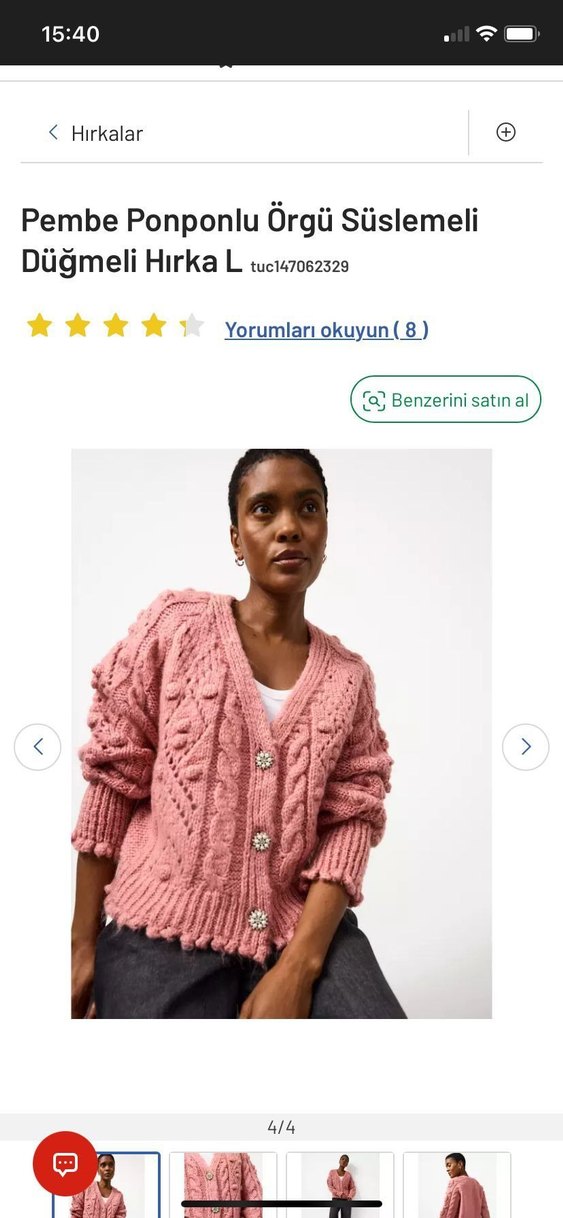Tap the main pink cardigan product image

[281, 733]
